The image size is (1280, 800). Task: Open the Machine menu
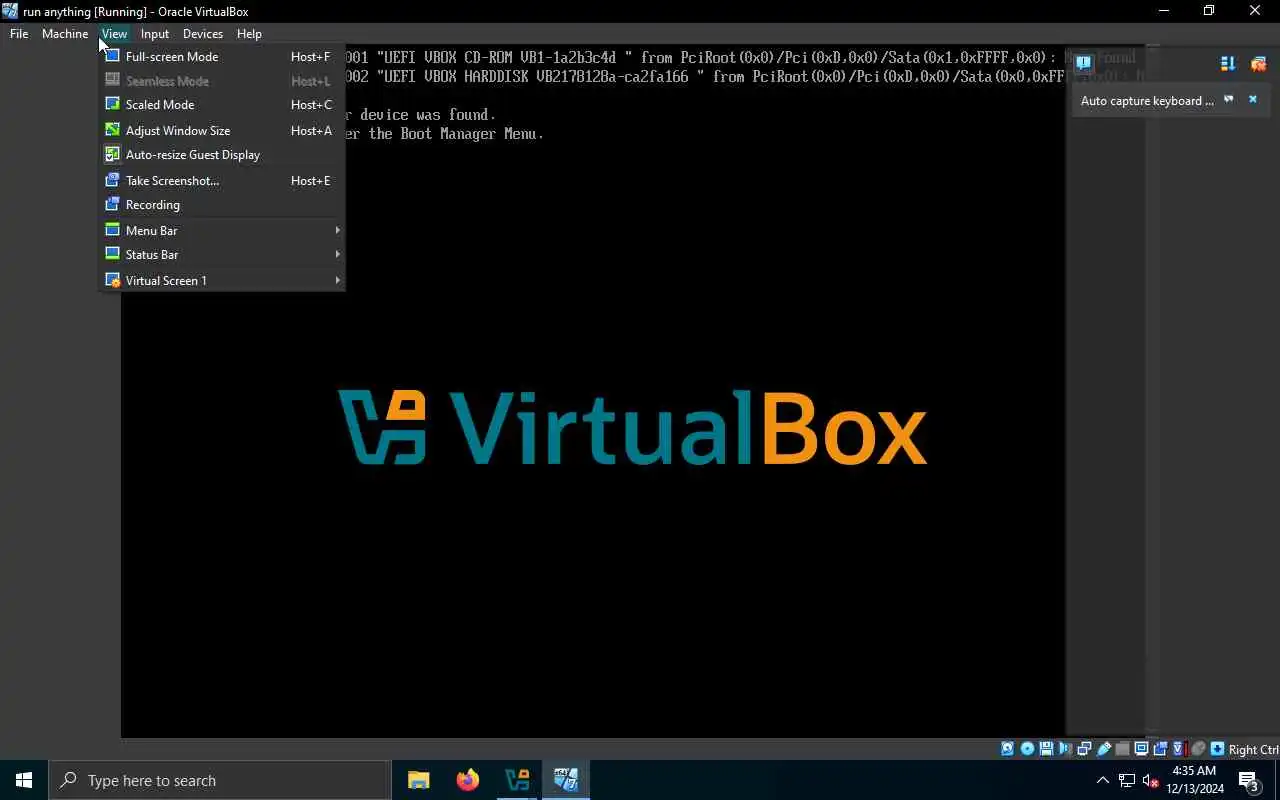tap(65, 33)
